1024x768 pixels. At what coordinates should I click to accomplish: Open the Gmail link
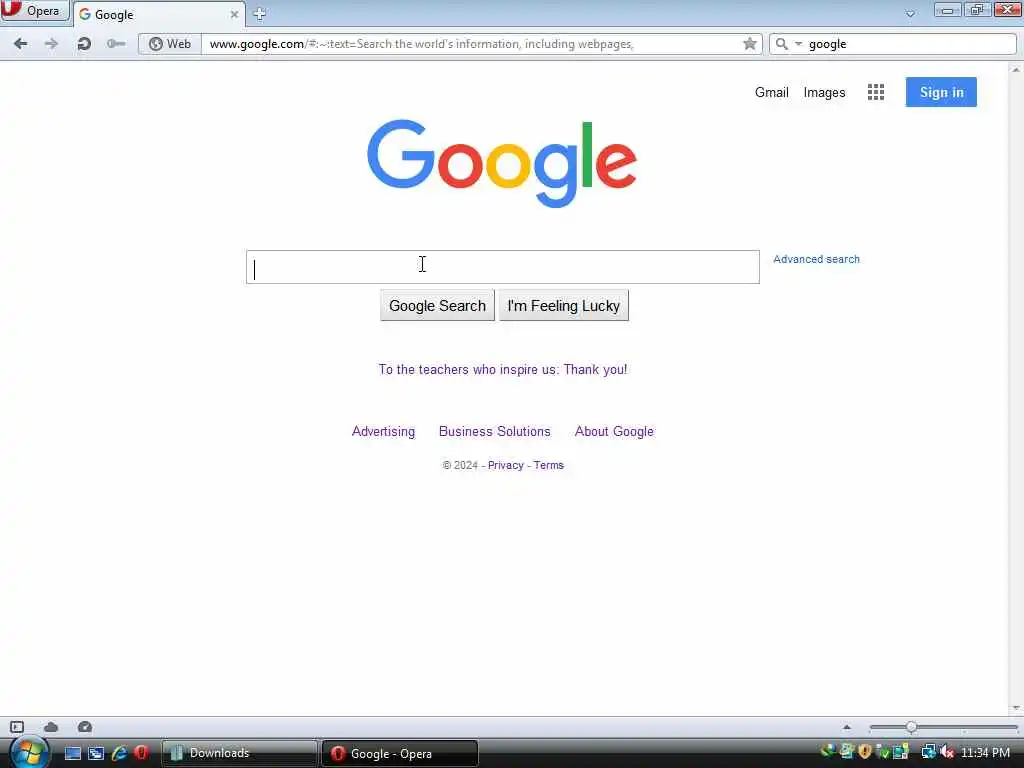(x=771, y=93)
